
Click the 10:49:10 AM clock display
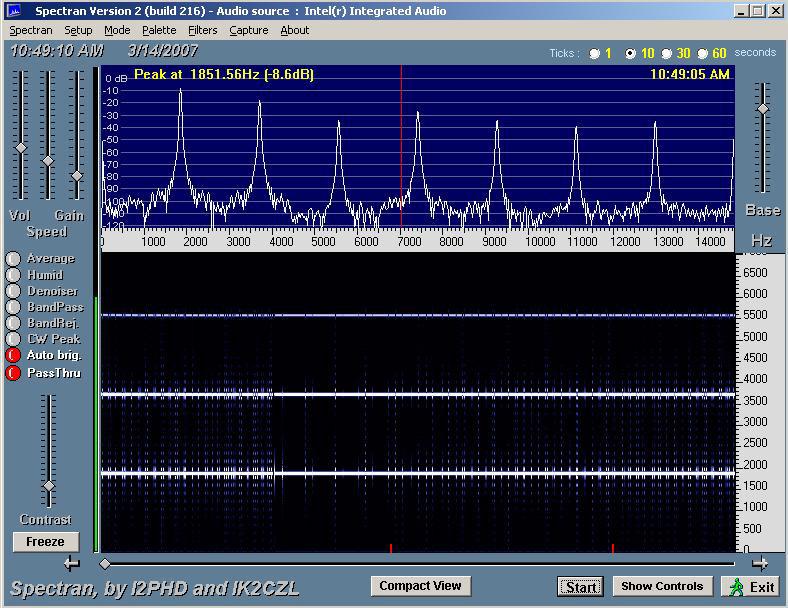(x=57, y=51)
